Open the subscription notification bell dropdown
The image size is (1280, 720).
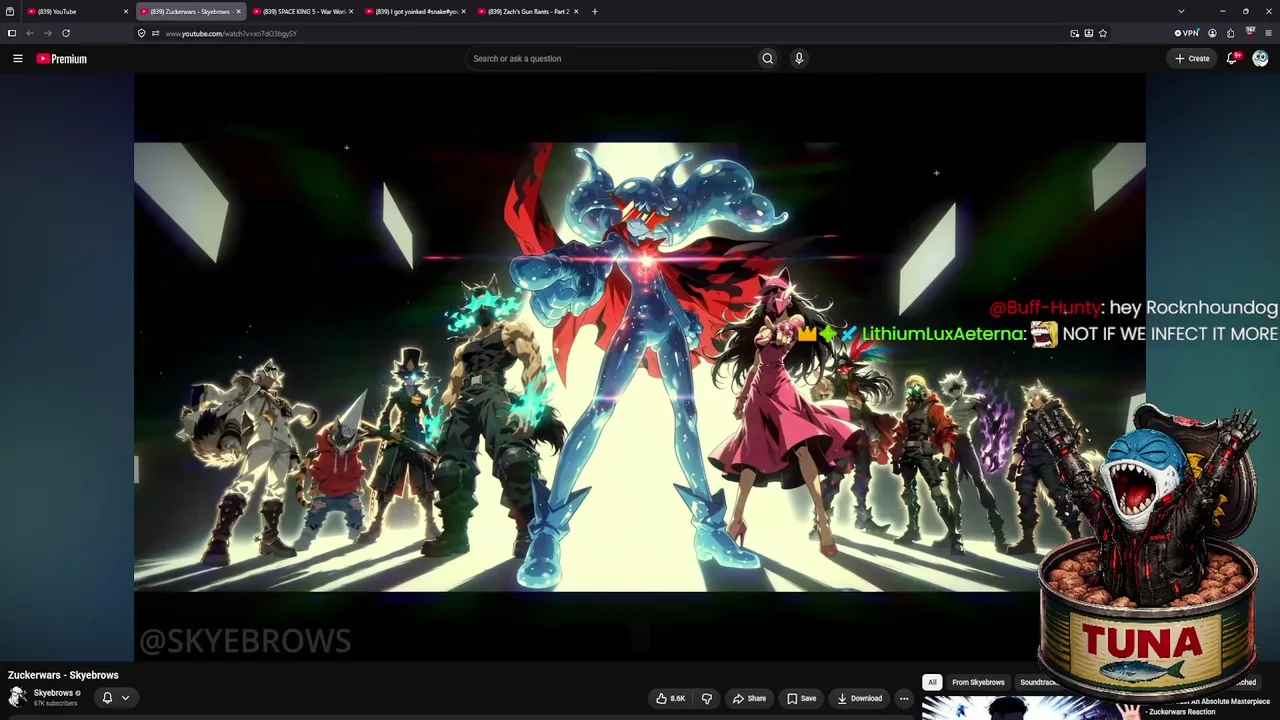point(116,698)
